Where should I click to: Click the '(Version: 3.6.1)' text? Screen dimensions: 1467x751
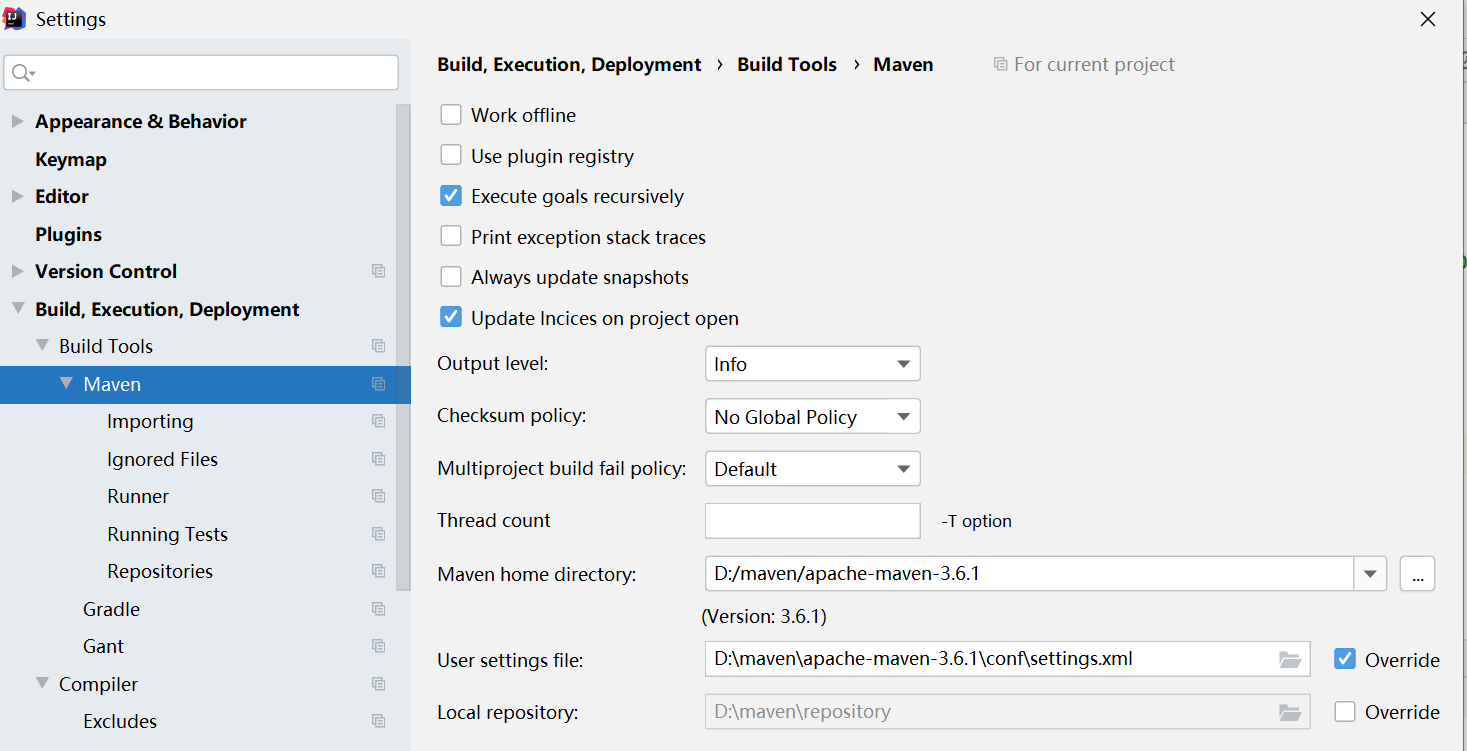pos(764,616)
